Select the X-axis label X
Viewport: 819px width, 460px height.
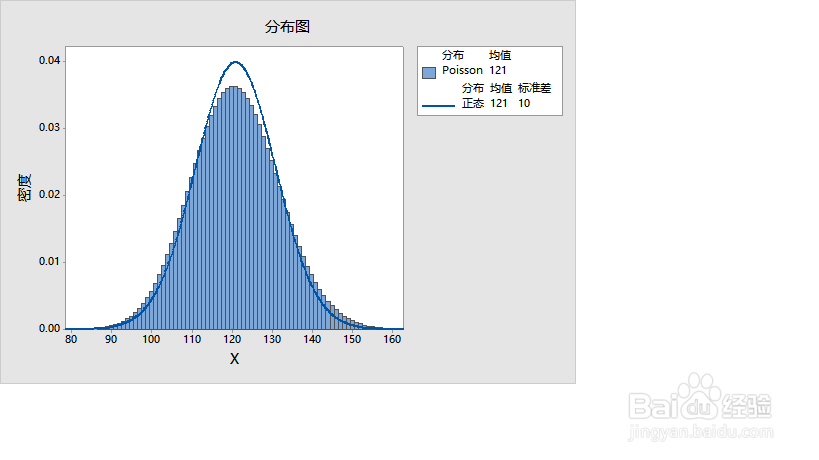tap(235, 359)
